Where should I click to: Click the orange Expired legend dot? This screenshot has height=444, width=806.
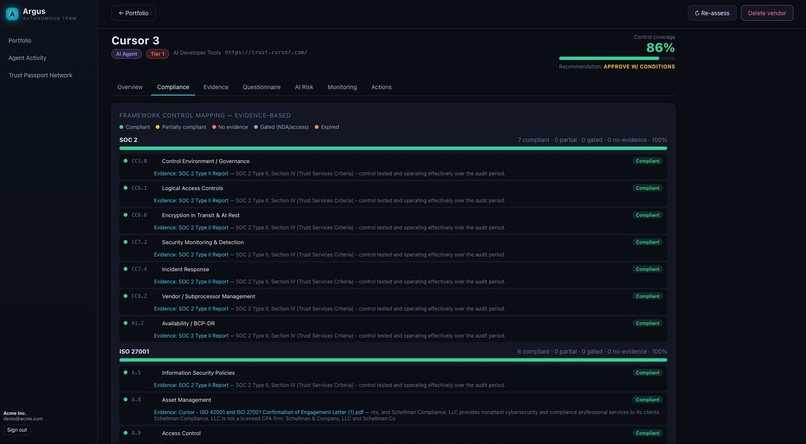pos(317,127)
